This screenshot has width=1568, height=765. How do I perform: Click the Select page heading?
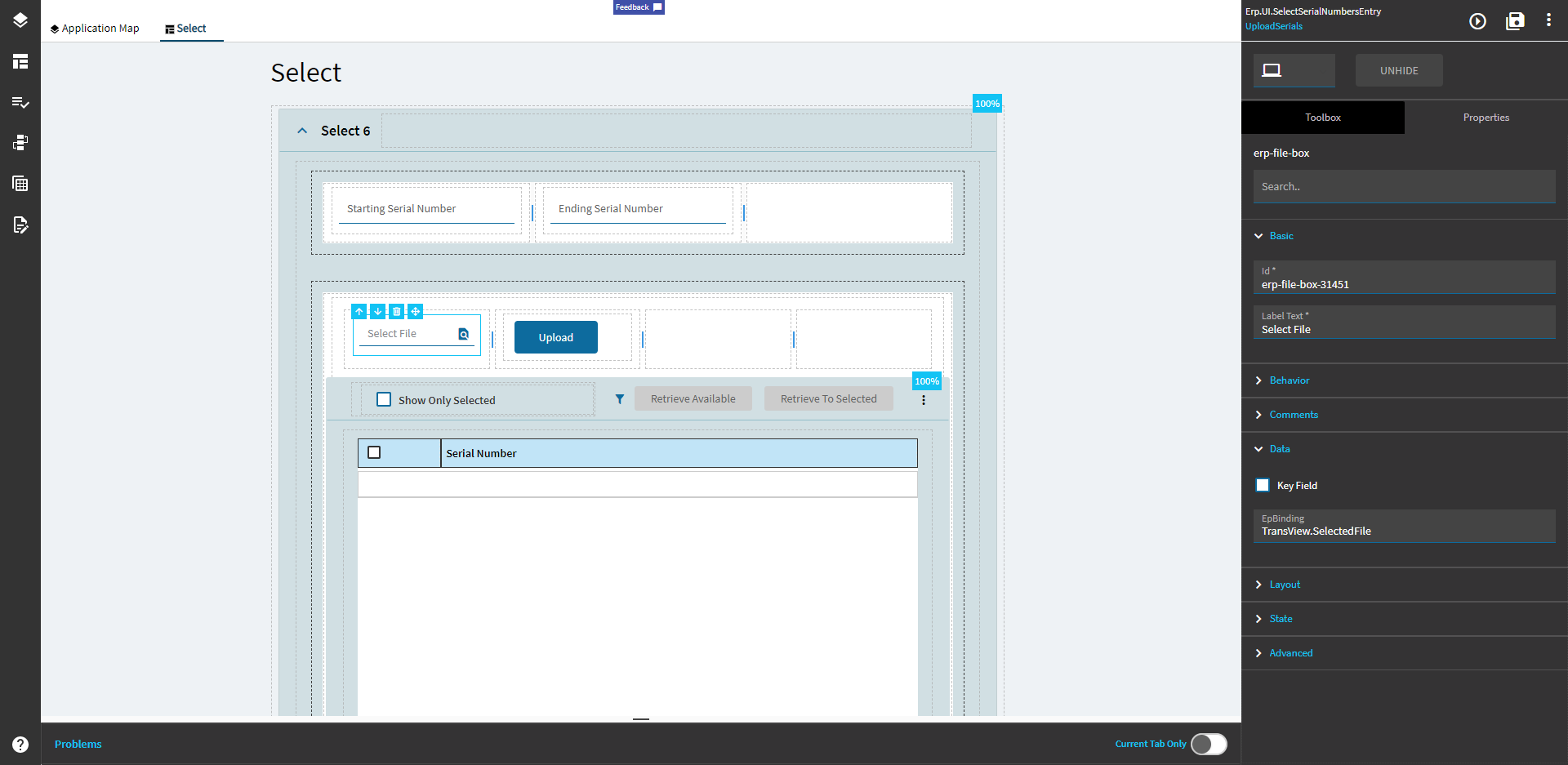point(306,73)
